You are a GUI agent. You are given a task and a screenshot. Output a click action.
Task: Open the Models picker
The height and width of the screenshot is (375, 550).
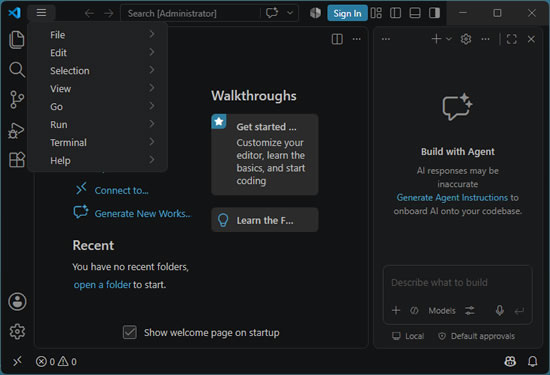[x=442, y=310]
